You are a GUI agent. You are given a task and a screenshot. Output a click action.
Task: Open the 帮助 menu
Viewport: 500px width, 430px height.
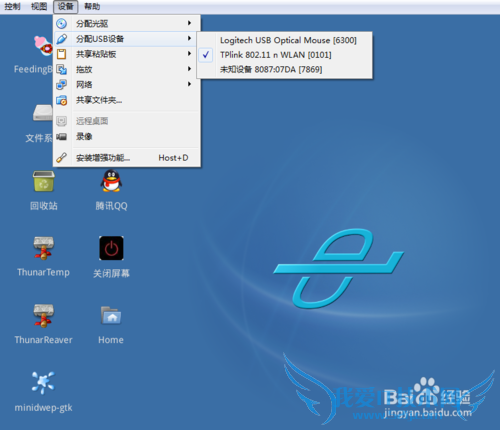pyautogui.click(x=92, y=6)
